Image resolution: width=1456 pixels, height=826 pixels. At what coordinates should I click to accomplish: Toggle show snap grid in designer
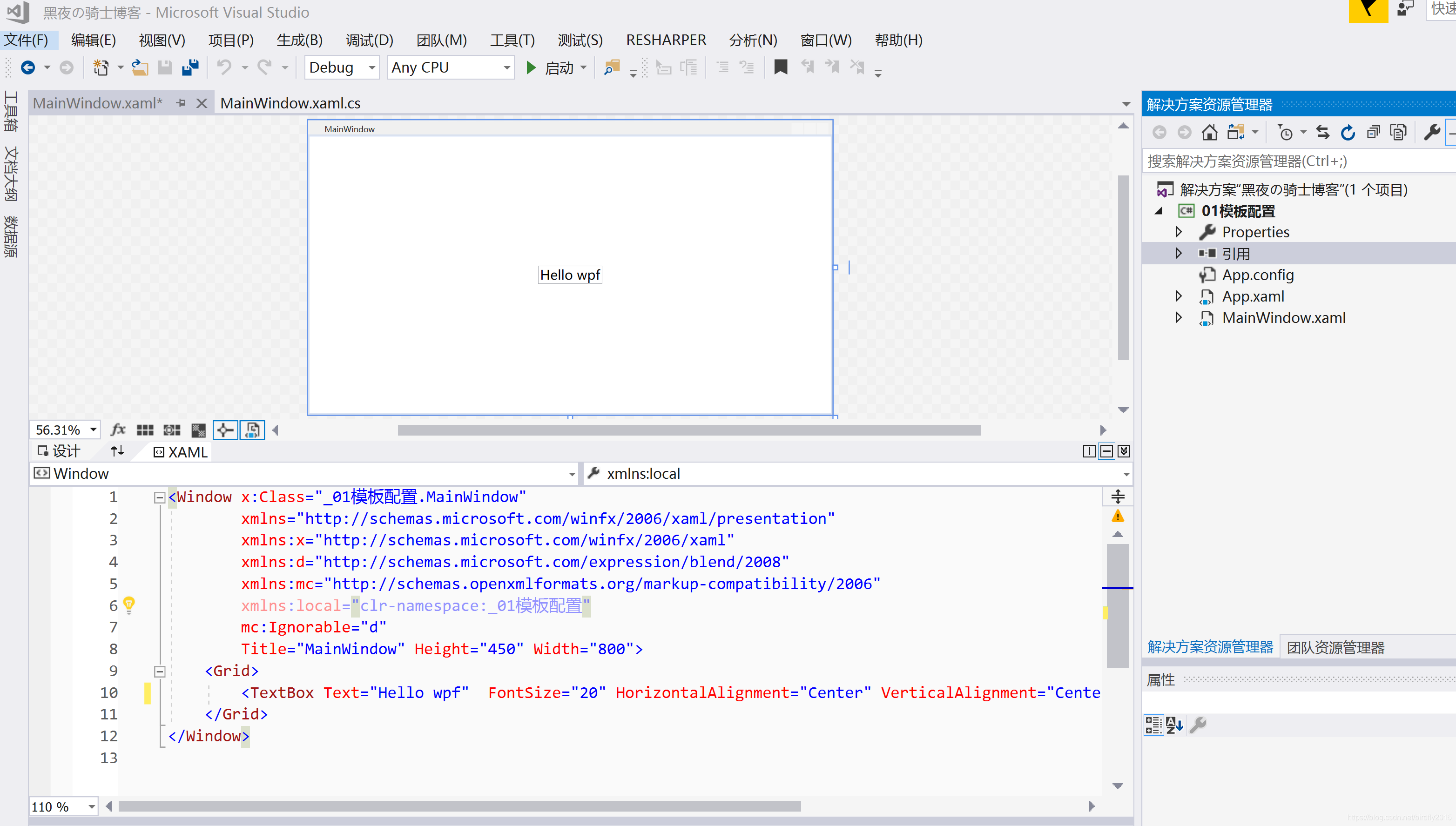145,430
